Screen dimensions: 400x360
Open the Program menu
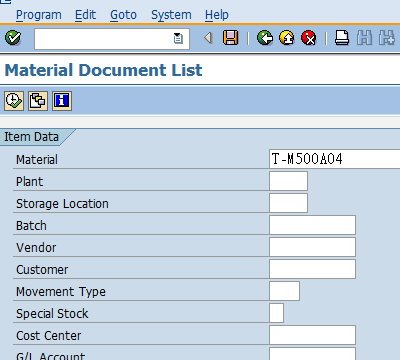point(39,15)
